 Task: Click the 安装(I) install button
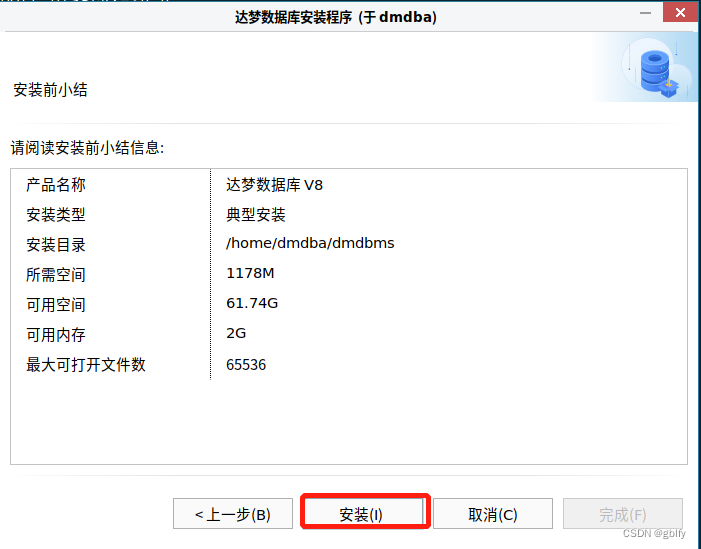click(364, 514)
